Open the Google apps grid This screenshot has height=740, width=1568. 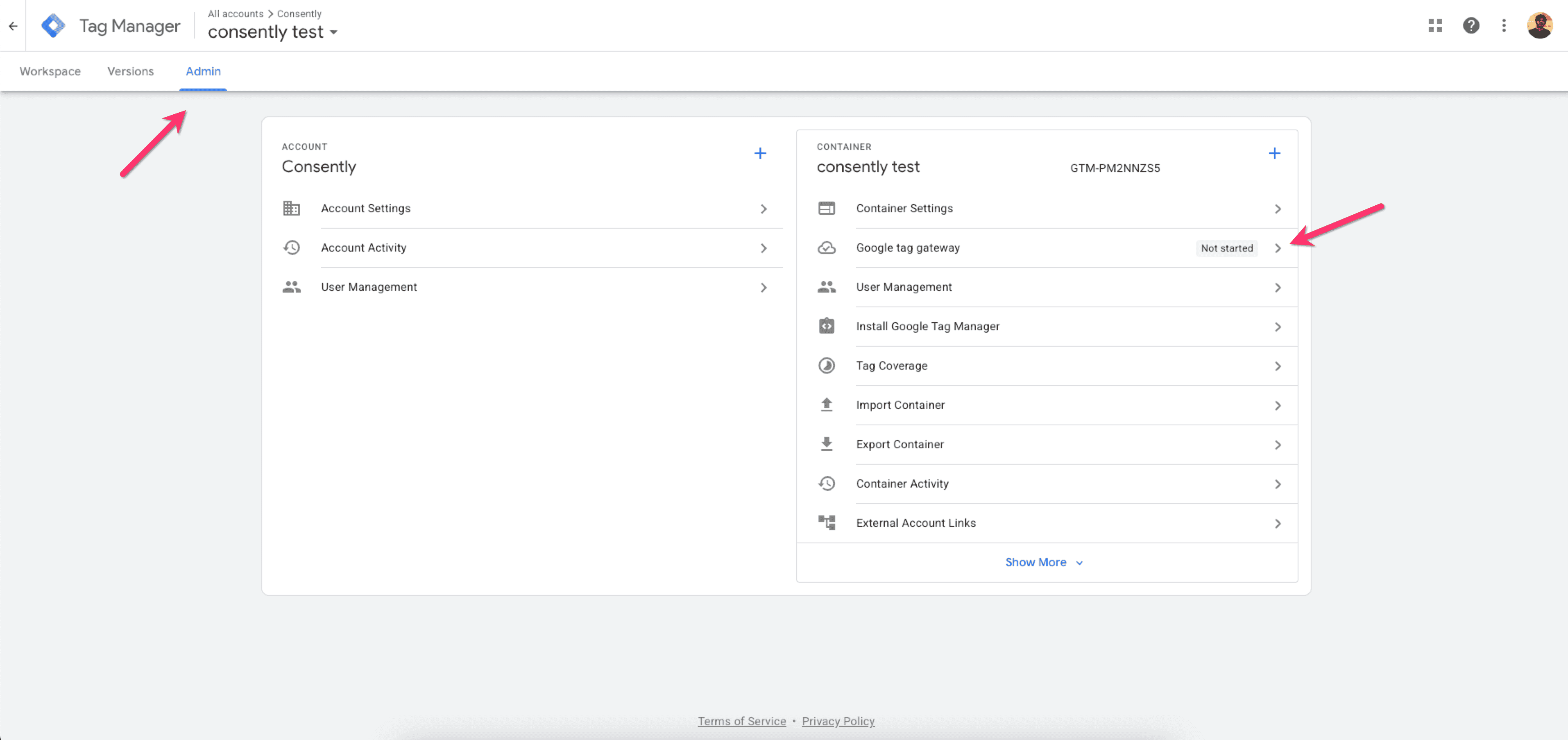1435,25
